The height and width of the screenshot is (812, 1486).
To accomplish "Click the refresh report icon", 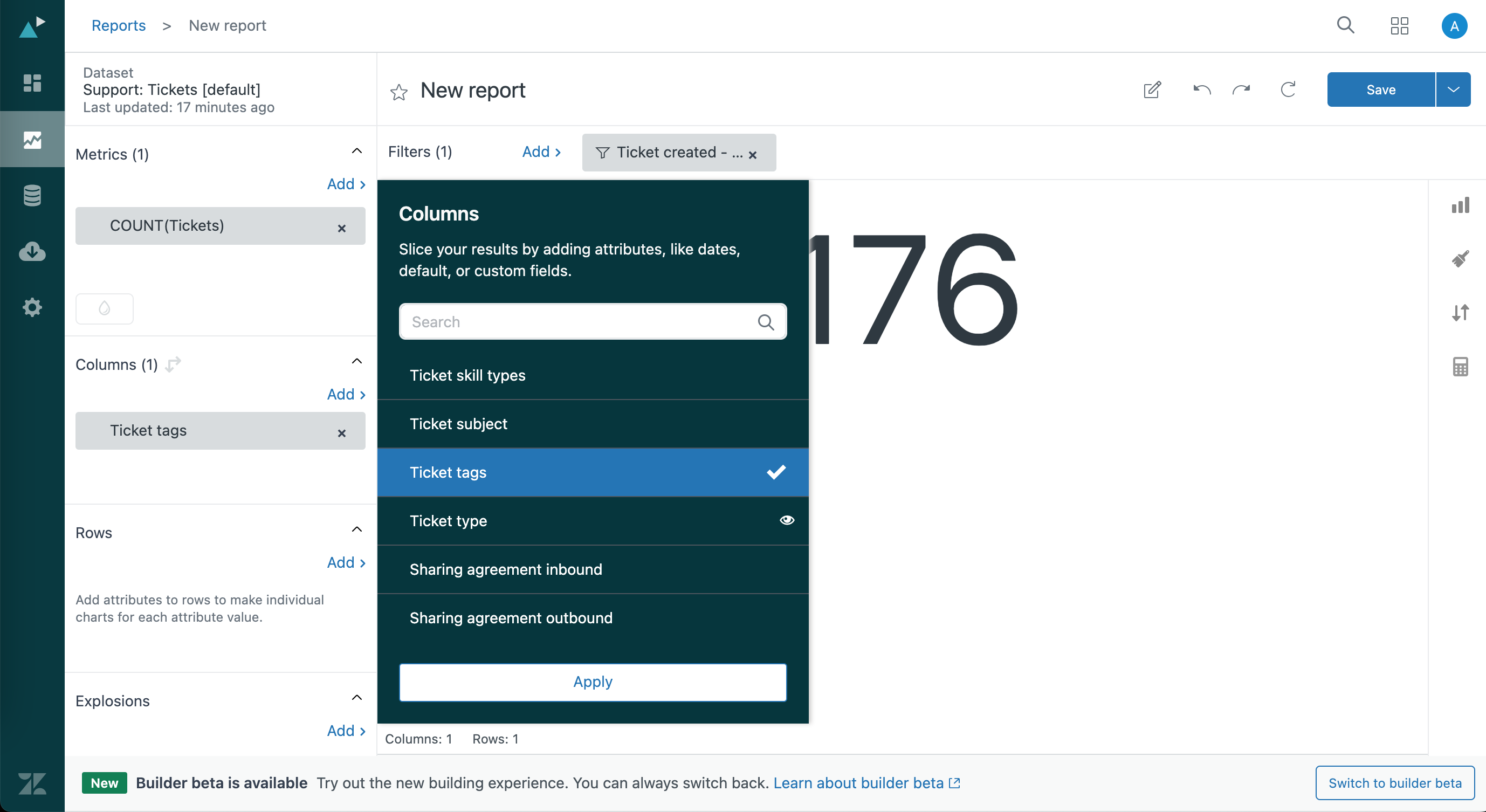I will tap(1288, 90).
